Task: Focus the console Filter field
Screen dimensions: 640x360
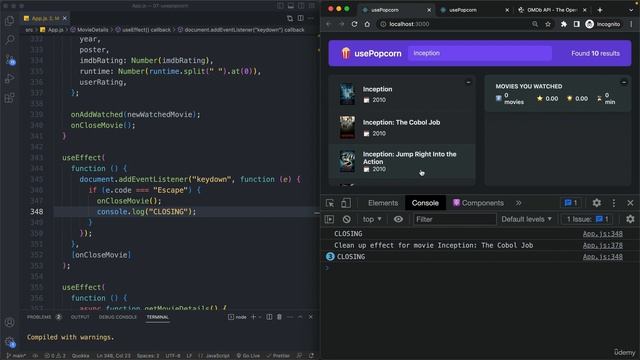Action: coord(454,219)
